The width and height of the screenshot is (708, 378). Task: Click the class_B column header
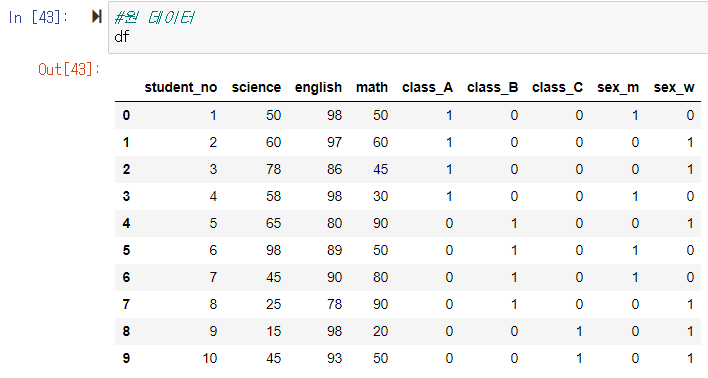pos(492,88)
